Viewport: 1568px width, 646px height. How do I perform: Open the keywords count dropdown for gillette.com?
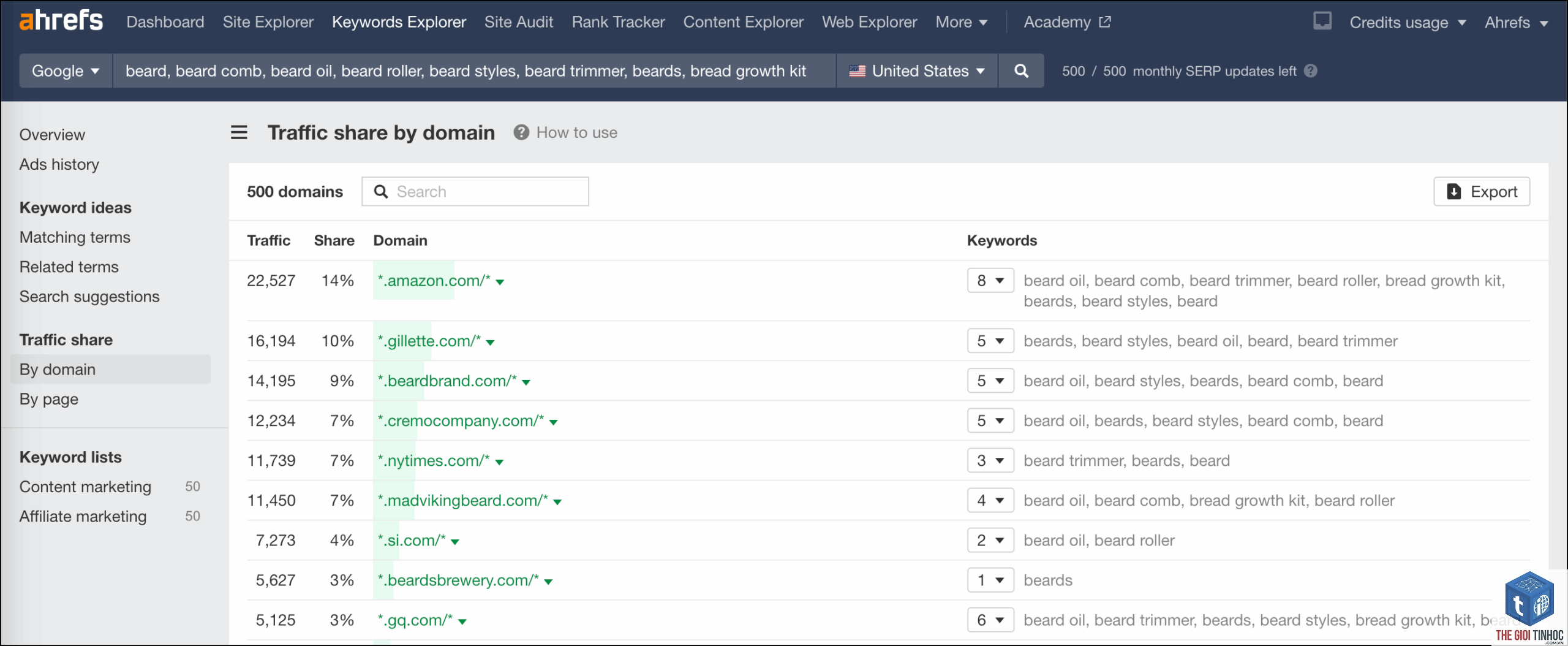[x=990, y=341]
